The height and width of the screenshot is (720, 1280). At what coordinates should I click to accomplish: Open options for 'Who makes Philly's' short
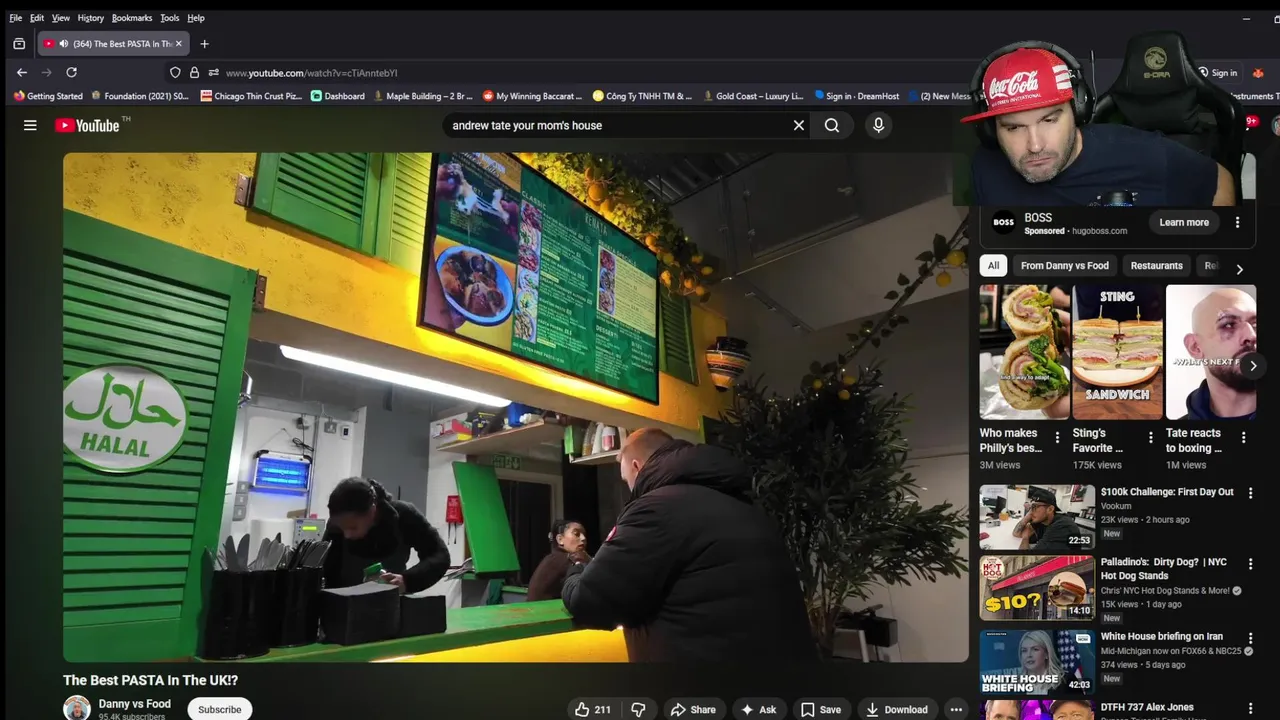coord(1057,437)
